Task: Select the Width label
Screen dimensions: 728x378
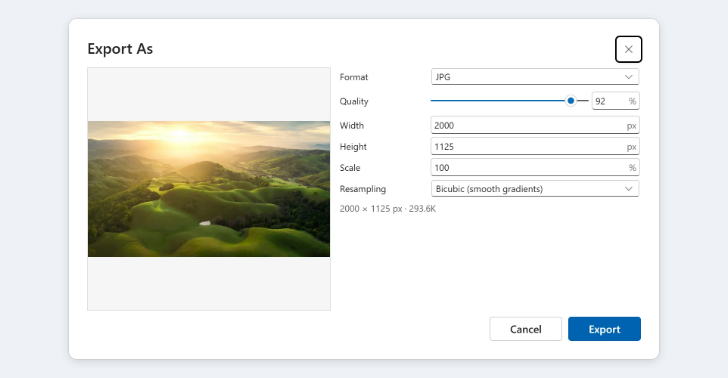Action: pyautogui.click(x=351, y=125)
